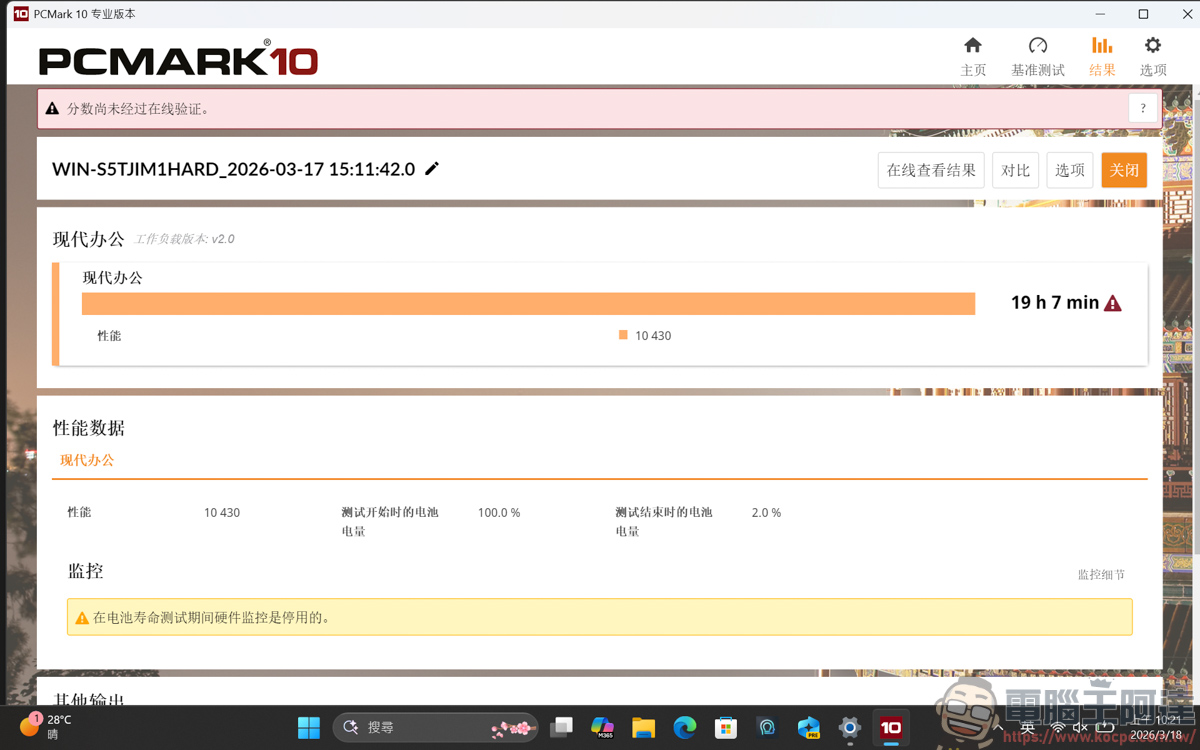Open Microsoft Edge from the taskbar
The height and width of the screenshot is (750, 1200).
click(685, 727)
